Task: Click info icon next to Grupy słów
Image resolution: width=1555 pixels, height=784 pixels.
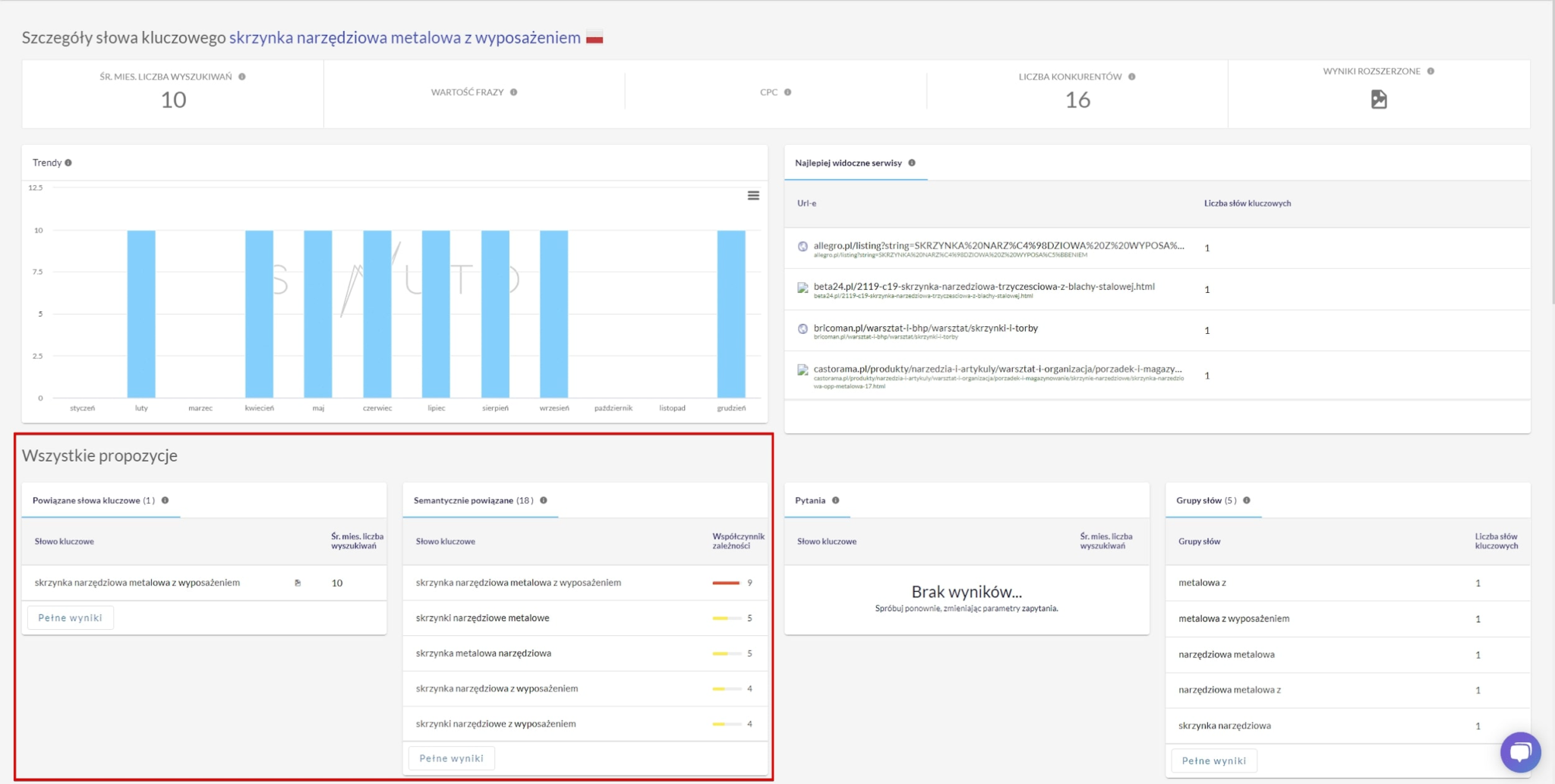Action: click(x=1247, y=501)
